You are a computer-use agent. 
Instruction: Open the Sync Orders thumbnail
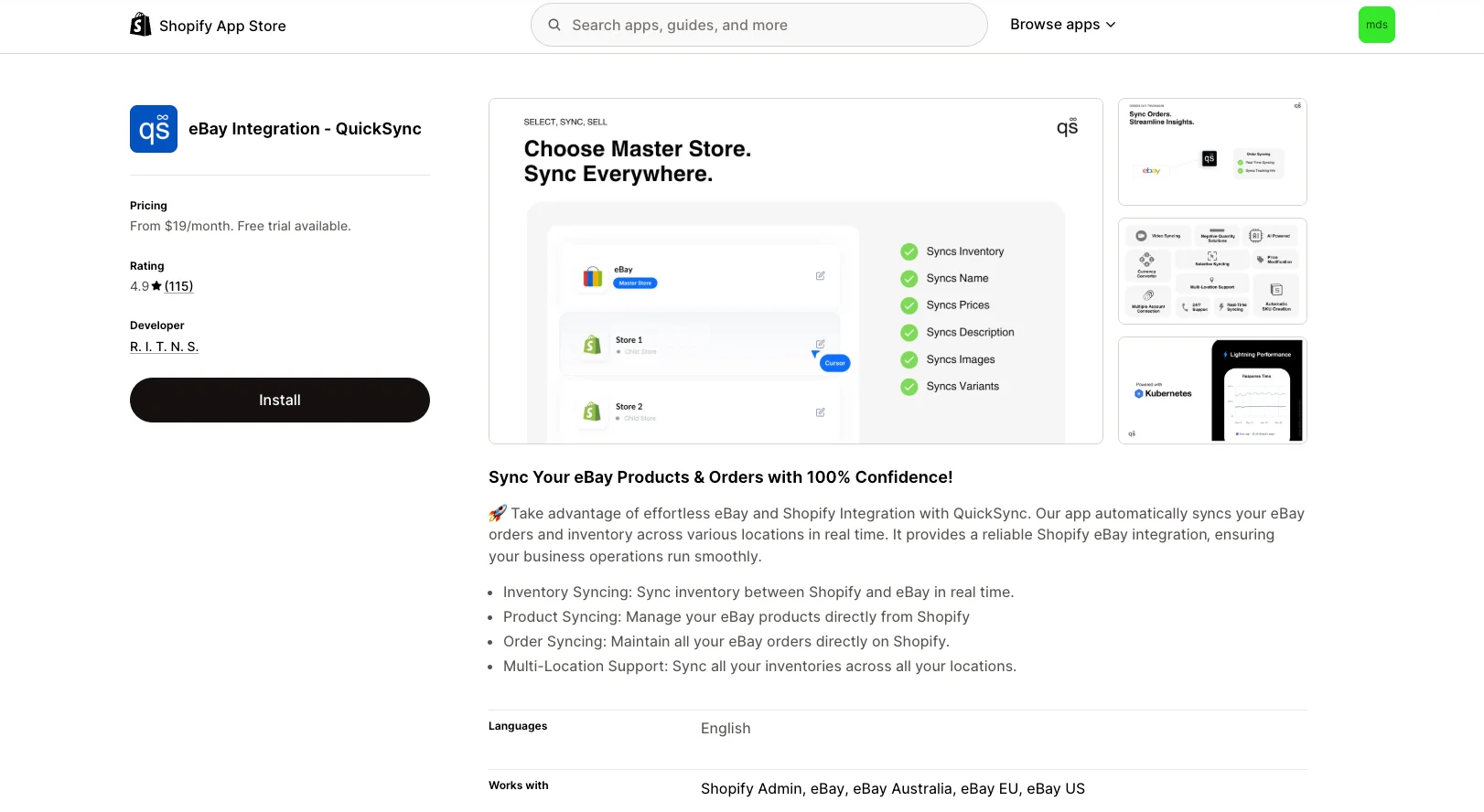click(1212, 152)
